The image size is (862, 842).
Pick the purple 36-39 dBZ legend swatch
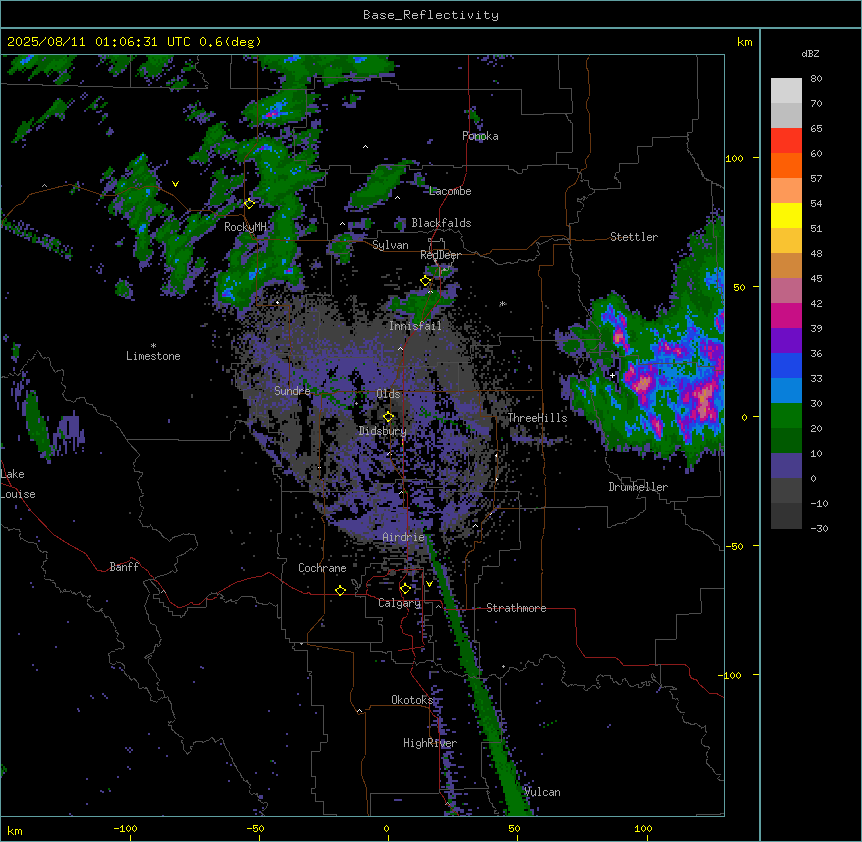coord(786,341)
